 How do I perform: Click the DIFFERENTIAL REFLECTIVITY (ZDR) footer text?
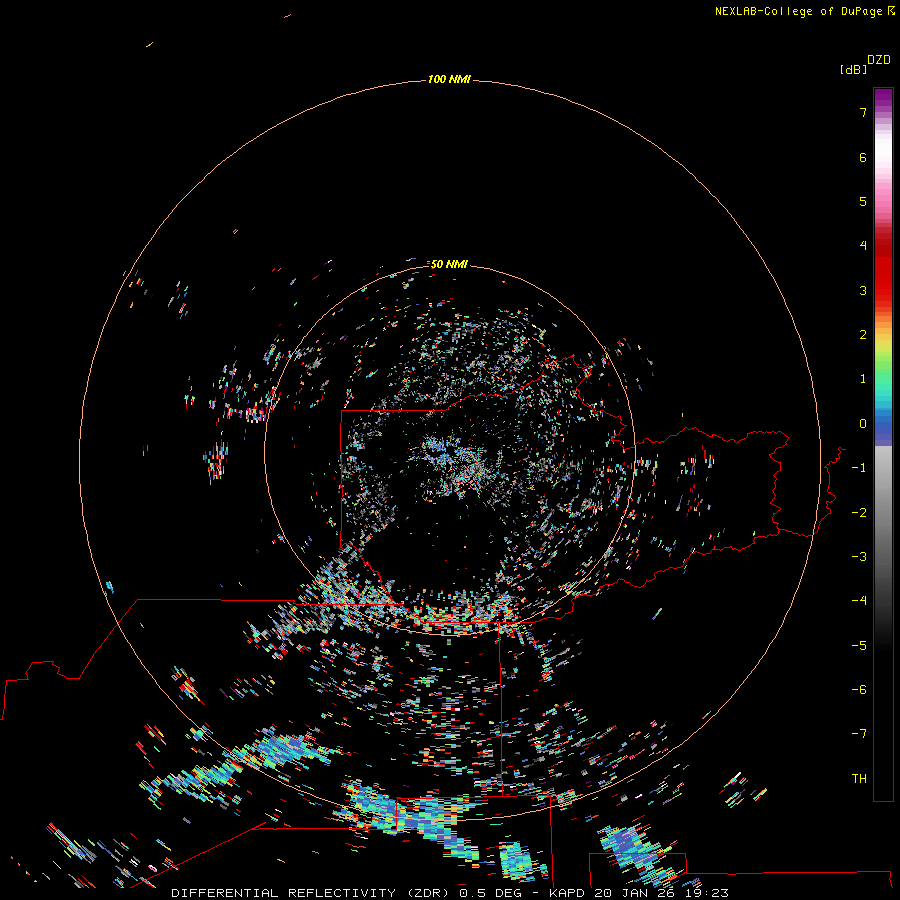[x=312, y=893]
